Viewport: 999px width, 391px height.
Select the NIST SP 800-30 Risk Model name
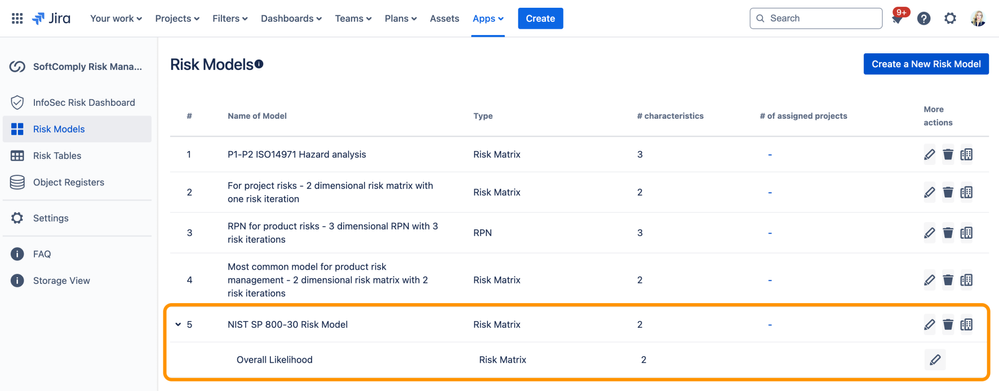(x=287, y=325)
